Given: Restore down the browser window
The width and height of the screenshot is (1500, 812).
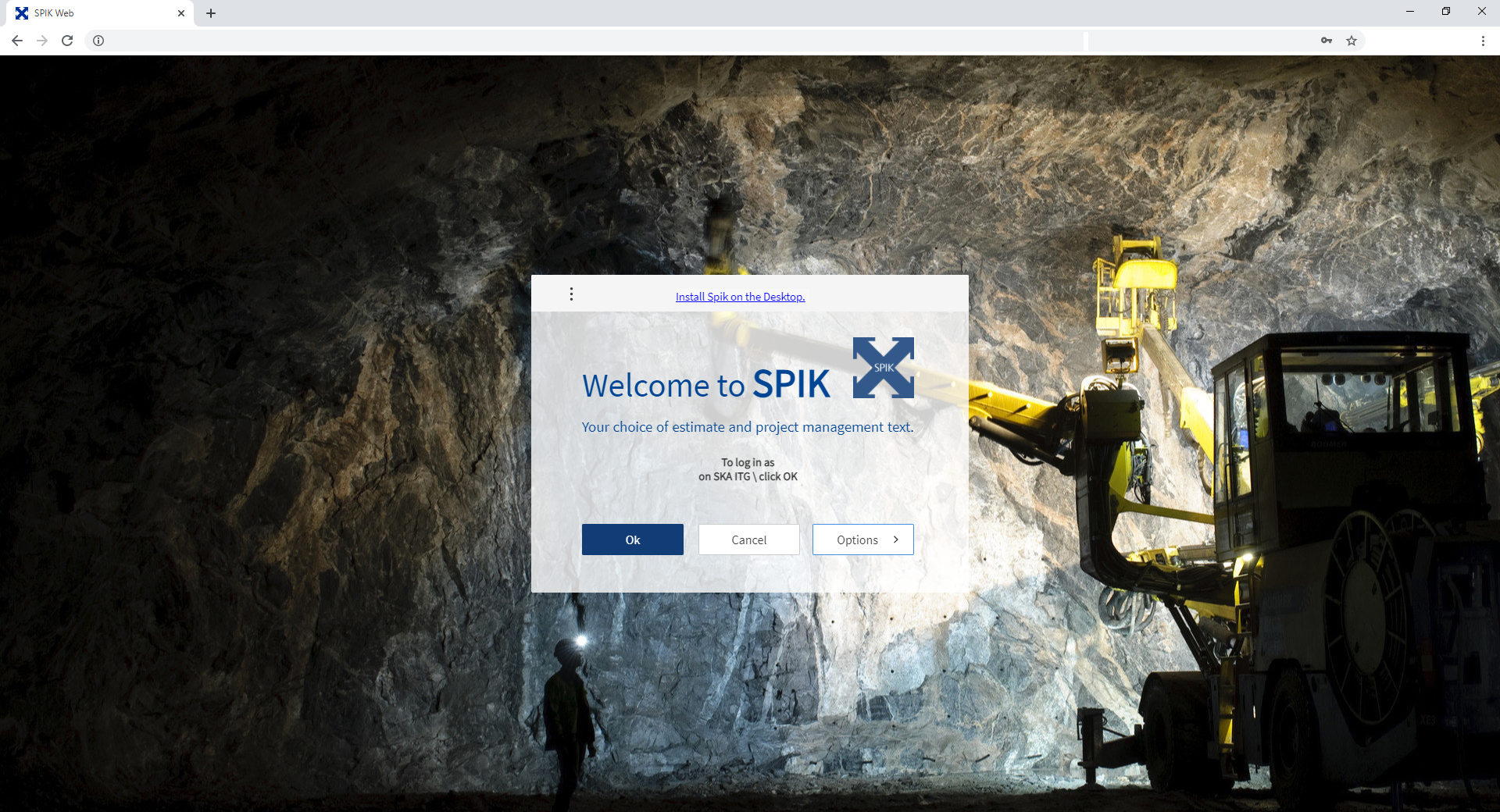Looking at the screenshot, I should click(1446, 12).
